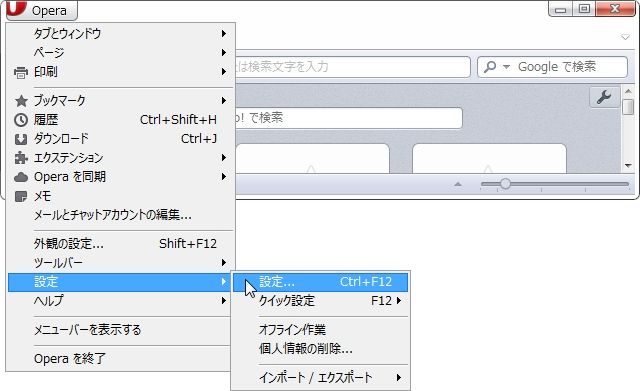Maximize the Opera window
The width and height of the screenshot is (640, 391).
tap(584, 9)
